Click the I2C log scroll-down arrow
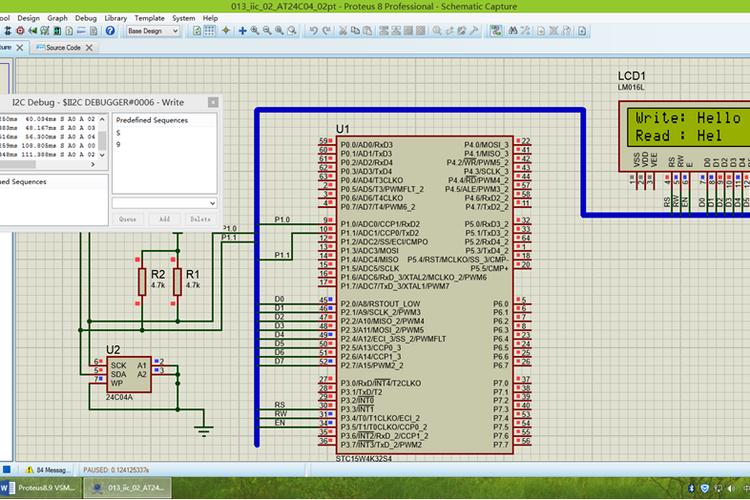Screen dimensions: 750x500 [102, 155]
